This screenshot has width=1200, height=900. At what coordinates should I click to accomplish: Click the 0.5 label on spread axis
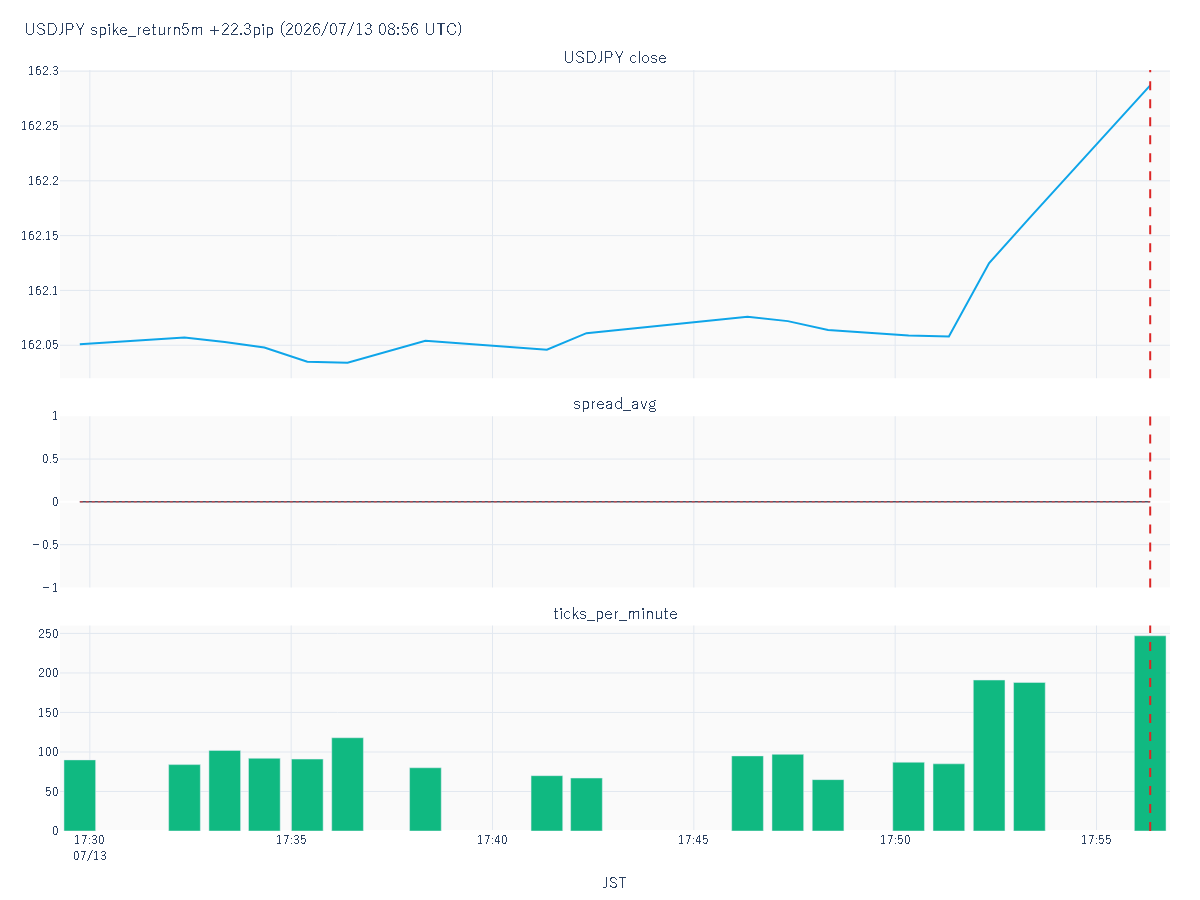[x=50, y=459]
